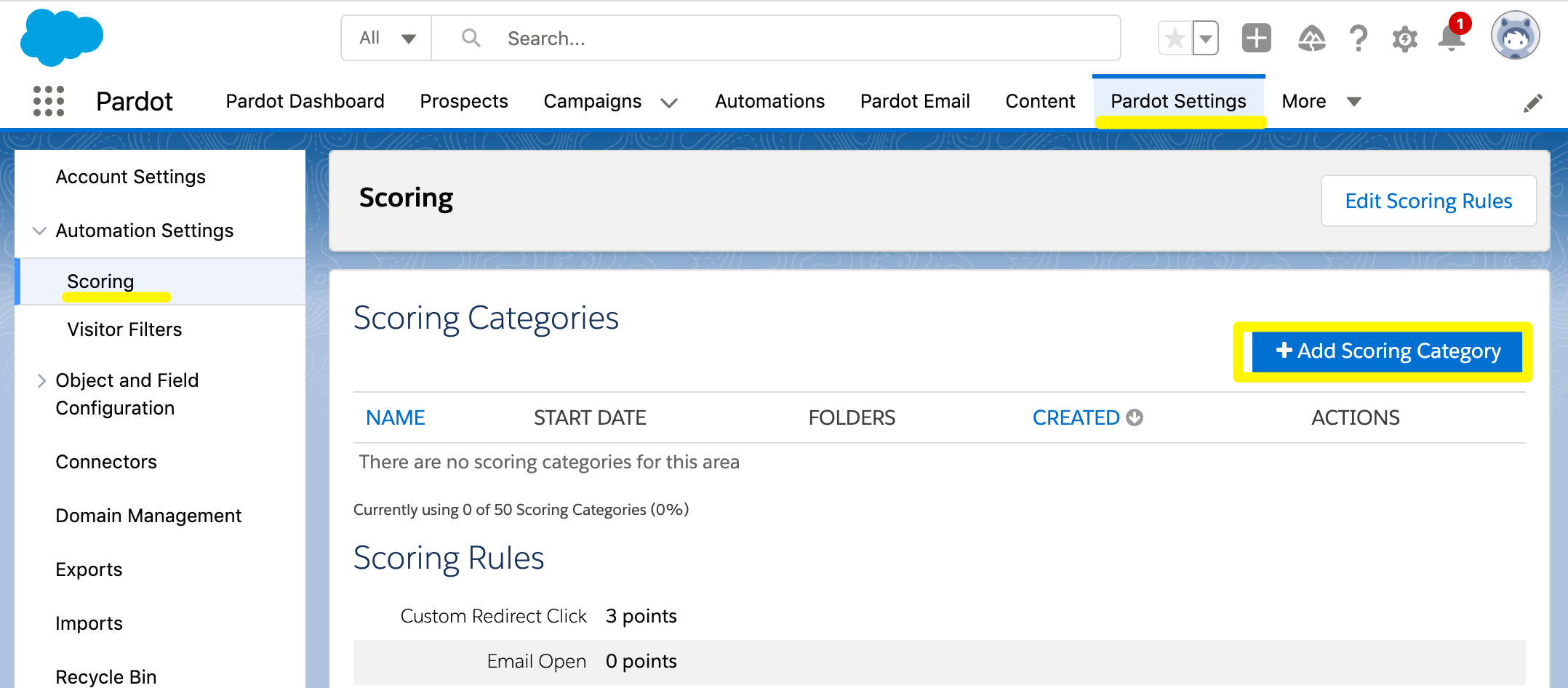Open Trailhead guidance icon
The width and height of the screenshot is (1568, 688).
coord(1311,38)
